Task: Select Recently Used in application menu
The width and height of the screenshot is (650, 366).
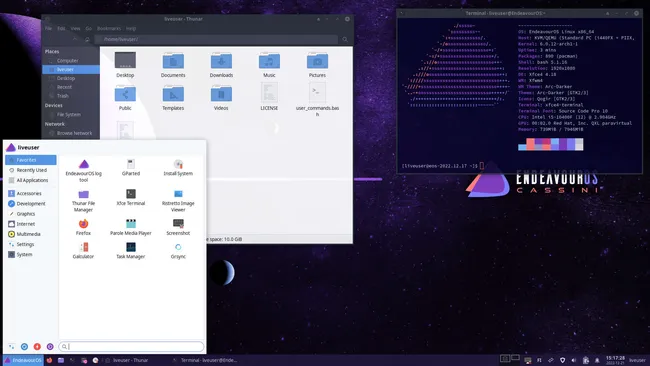Action: [31, 170]
